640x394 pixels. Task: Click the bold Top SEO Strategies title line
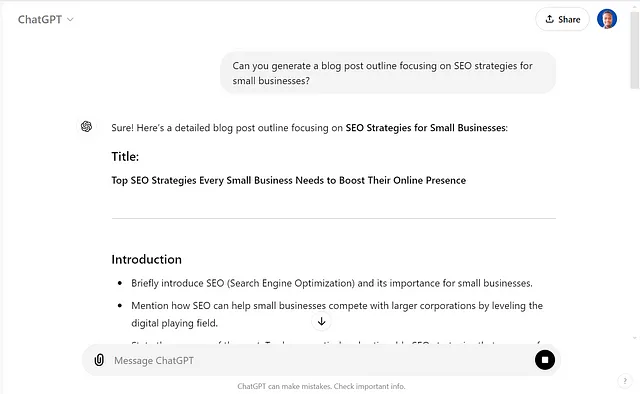point(289,180)
